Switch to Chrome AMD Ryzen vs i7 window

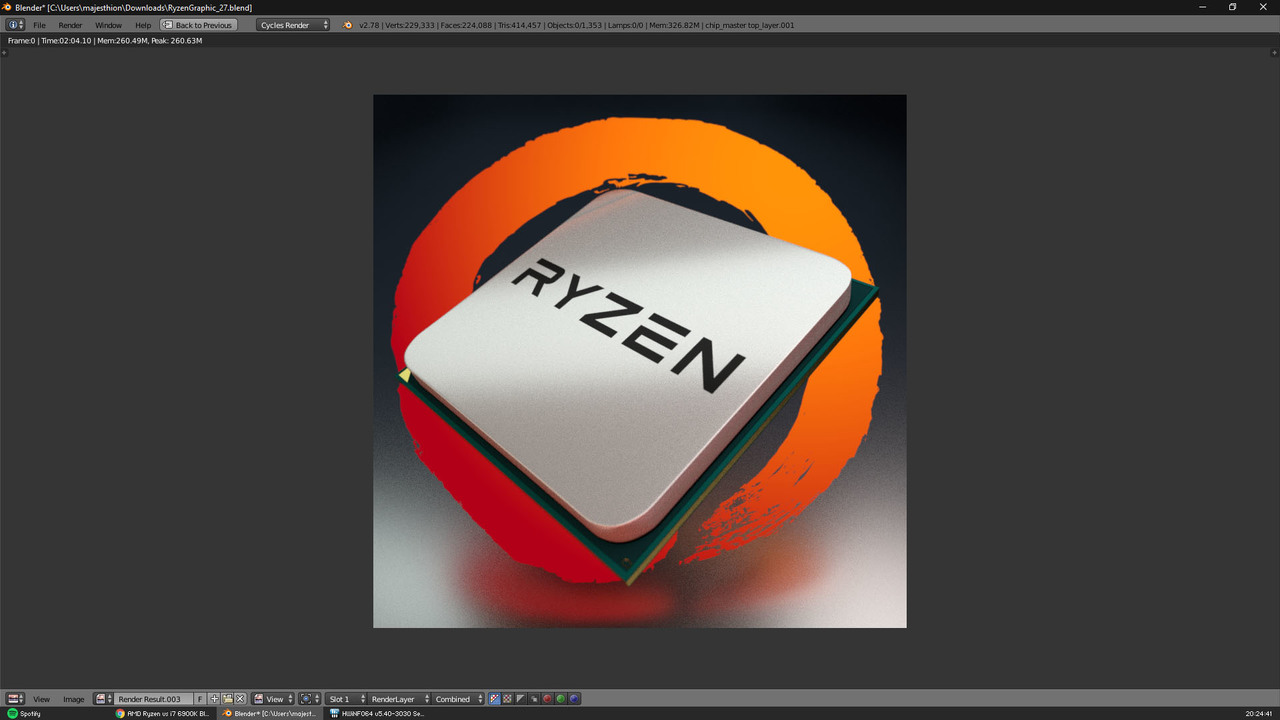(x=163, y=714)
